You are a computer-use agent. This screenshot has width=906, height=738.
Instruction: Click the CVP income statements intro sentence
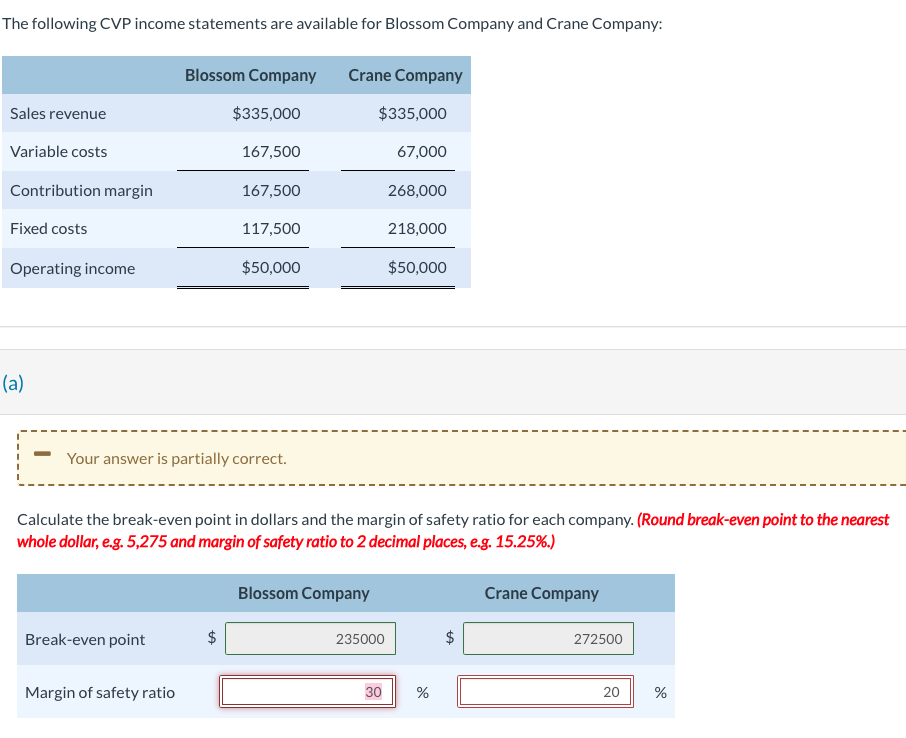[332, 24]
